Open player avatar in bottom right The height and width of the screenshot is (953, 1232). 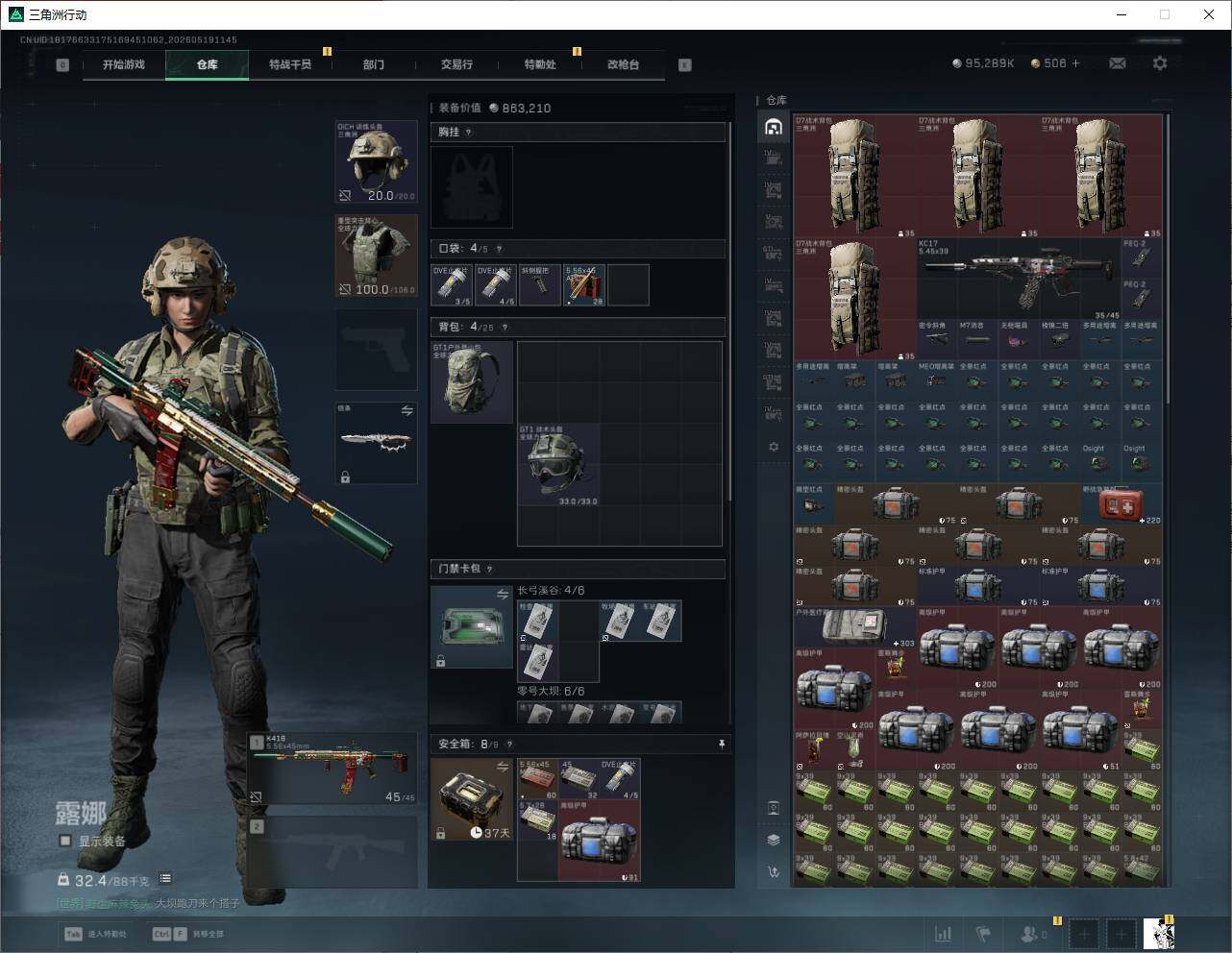coord(1159,933)
